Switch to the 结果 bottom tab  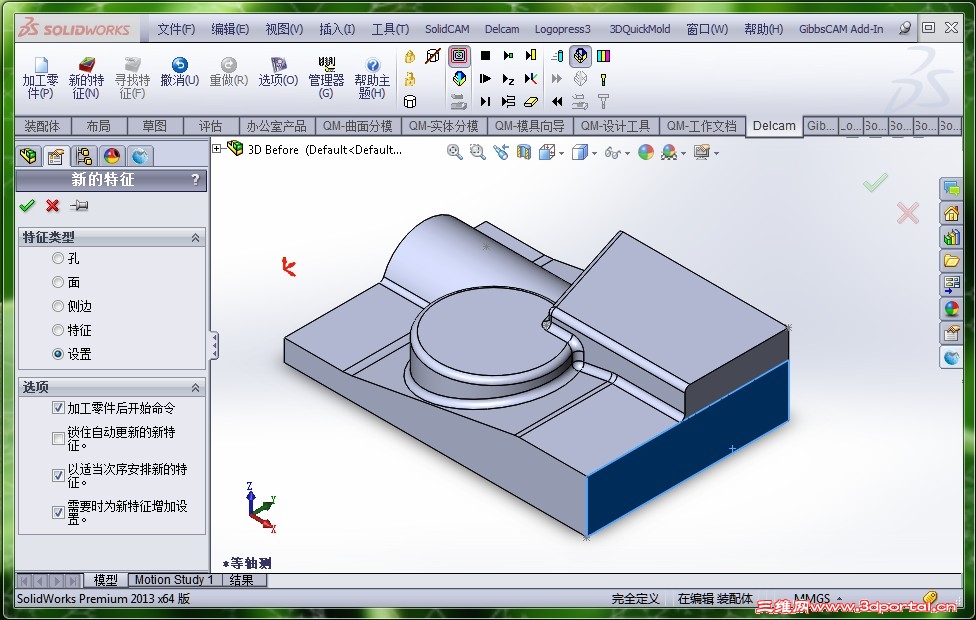242,580
